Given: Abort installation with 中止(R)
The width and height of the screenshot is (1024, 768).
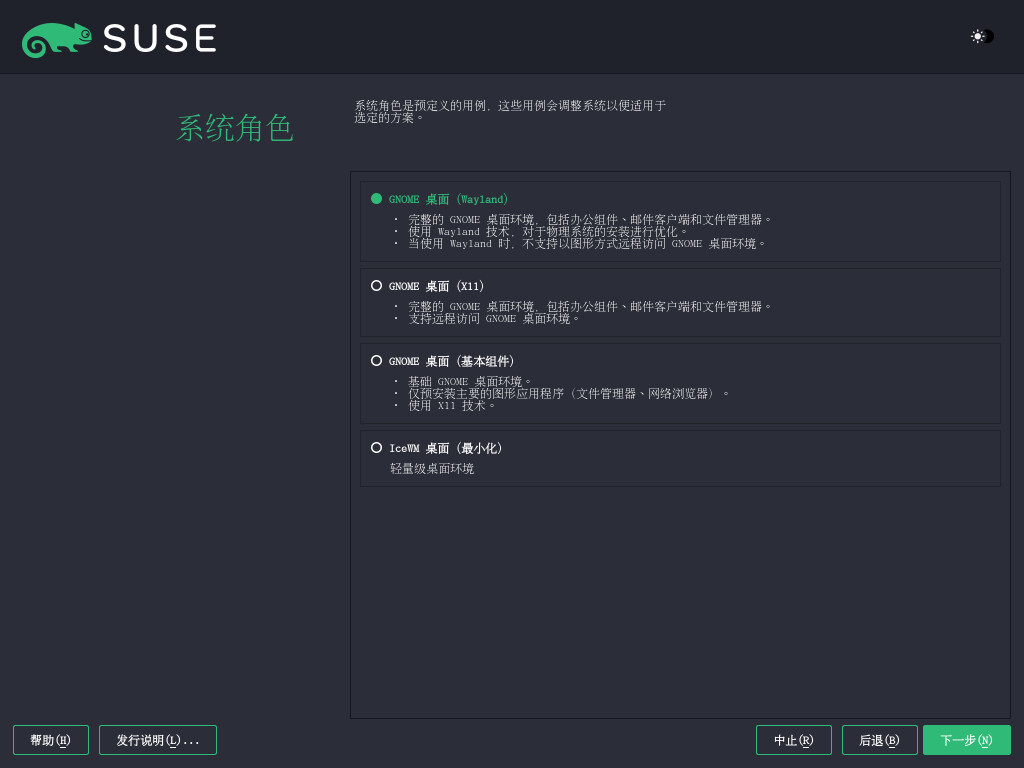Looking at the screenshot, I should (793, 740).
